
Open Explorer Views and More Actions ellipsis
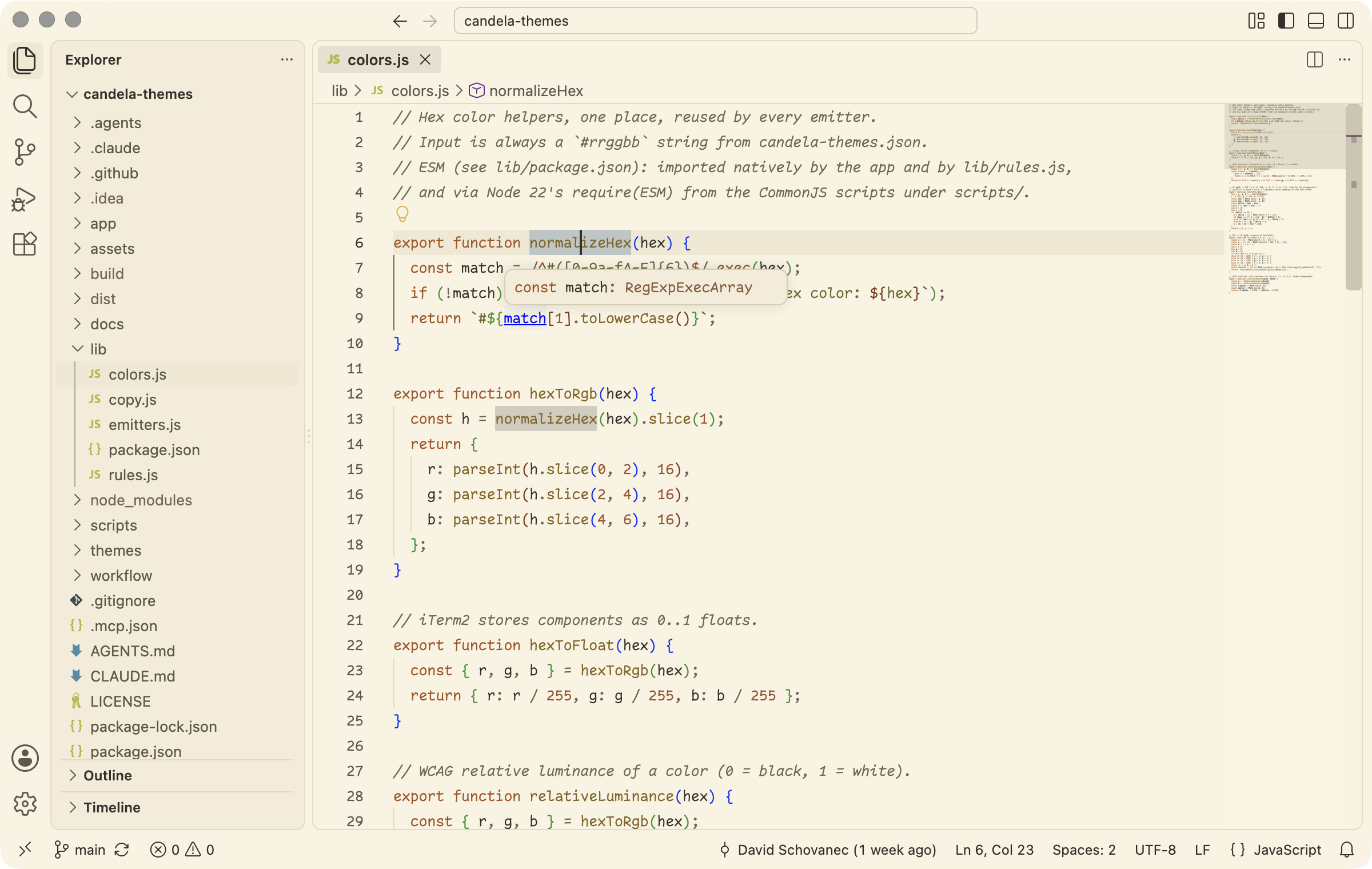(x=287, y=59)
